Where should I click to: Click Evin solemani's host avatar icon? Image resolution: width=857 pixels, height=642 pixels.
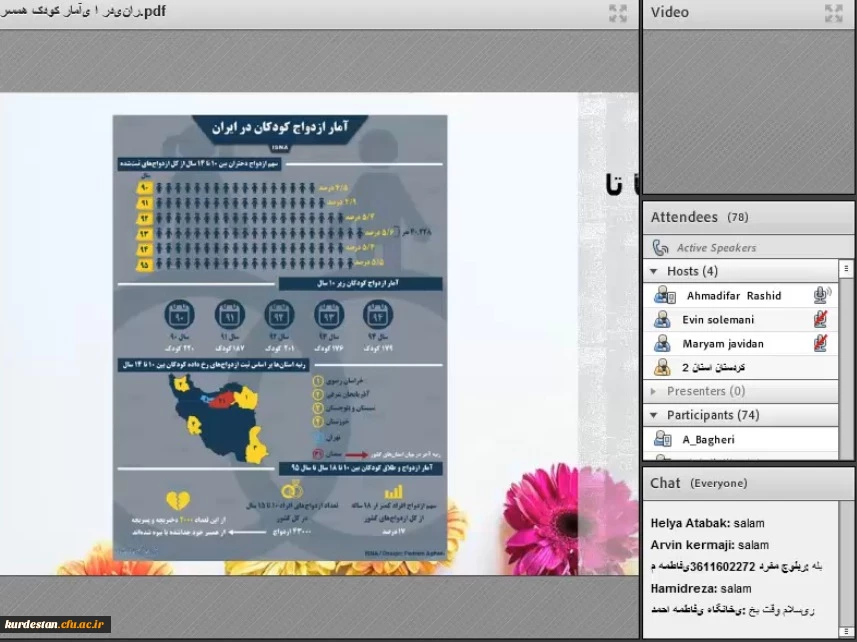[662, 320]
